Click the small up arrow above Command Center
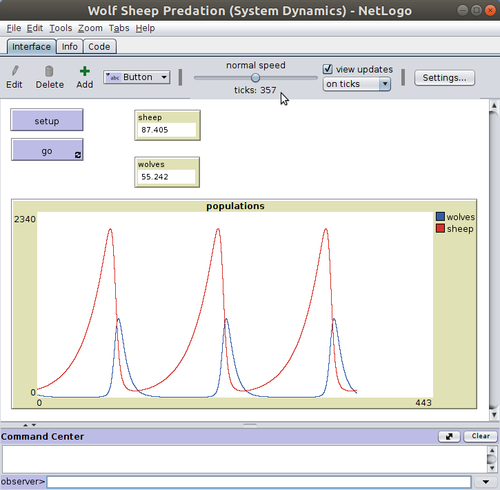 coord(25,425)
